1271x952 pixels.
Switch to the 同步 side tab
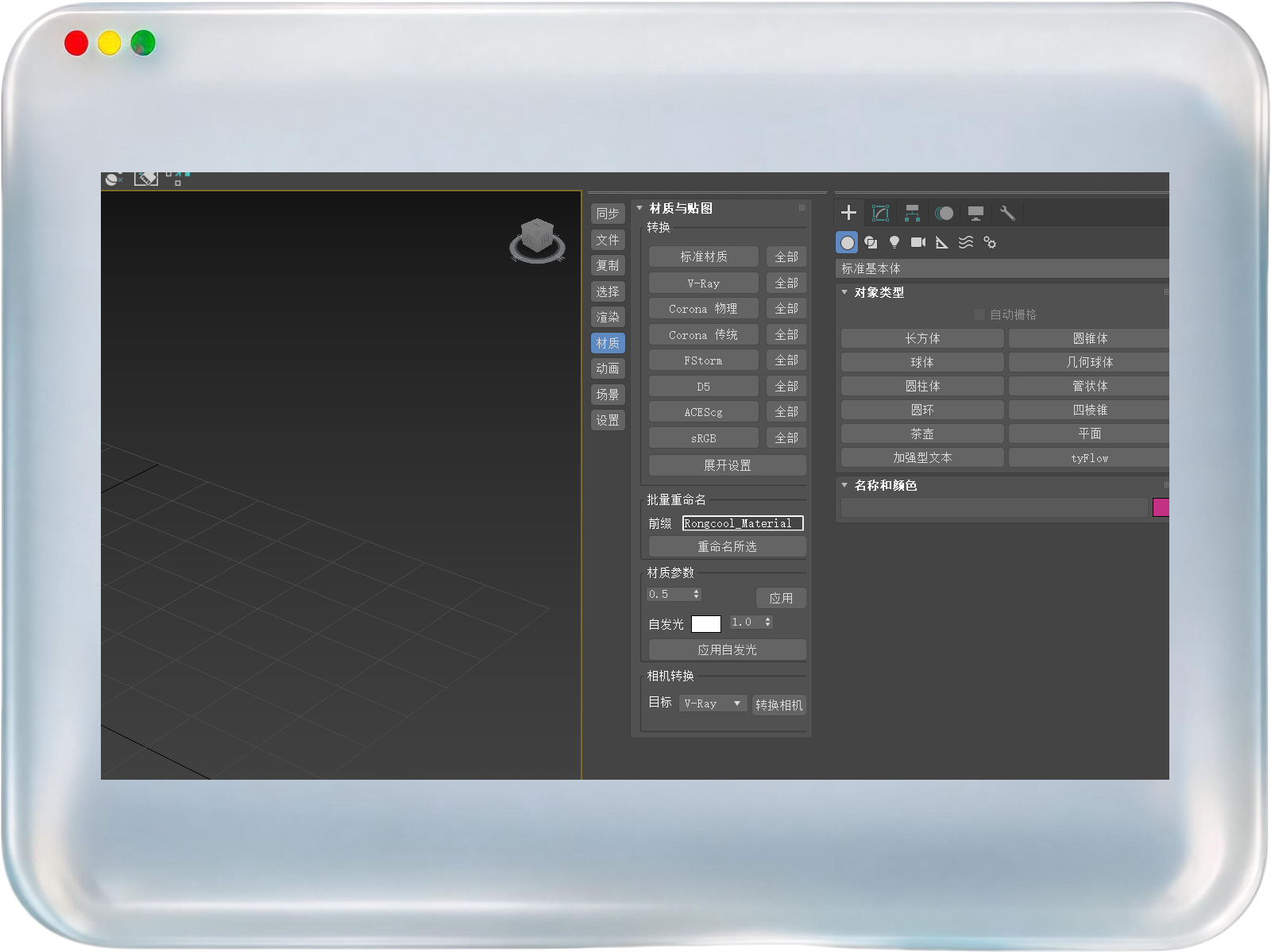point(608,214)
